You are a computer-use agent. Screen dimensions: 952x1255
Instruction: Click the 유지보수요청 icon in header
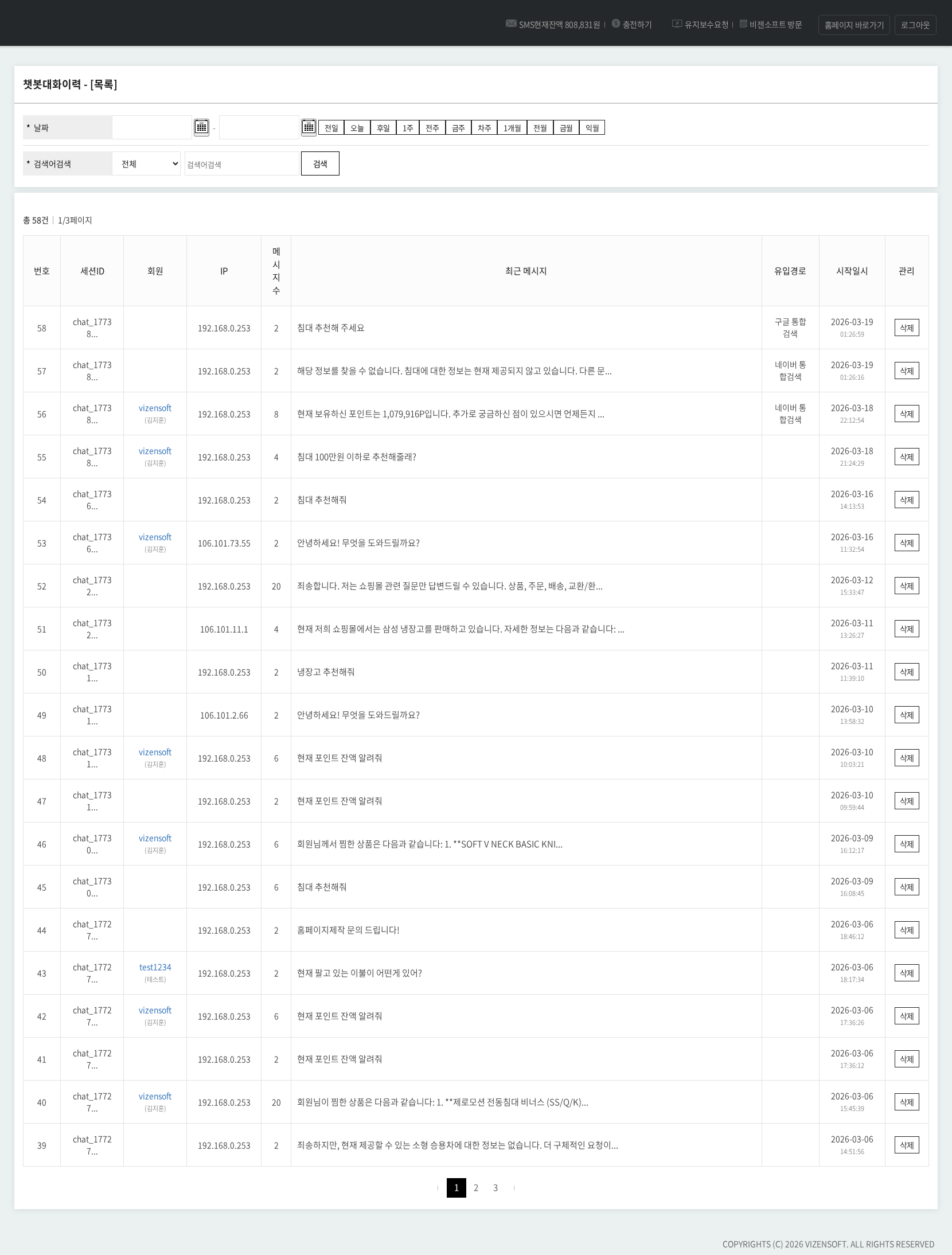point(677,24)
